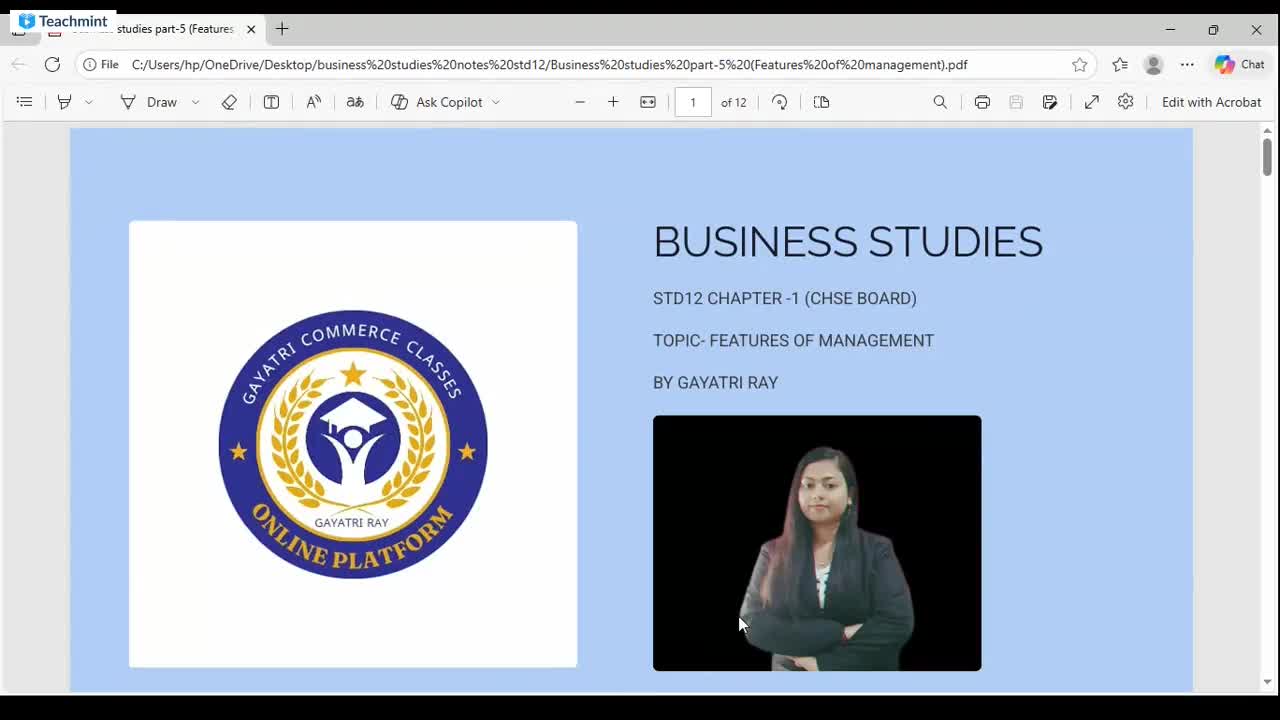Activate the Draw tool
Image resolution: width=1280 pixels, height=720 pixels.
(149, 102)
